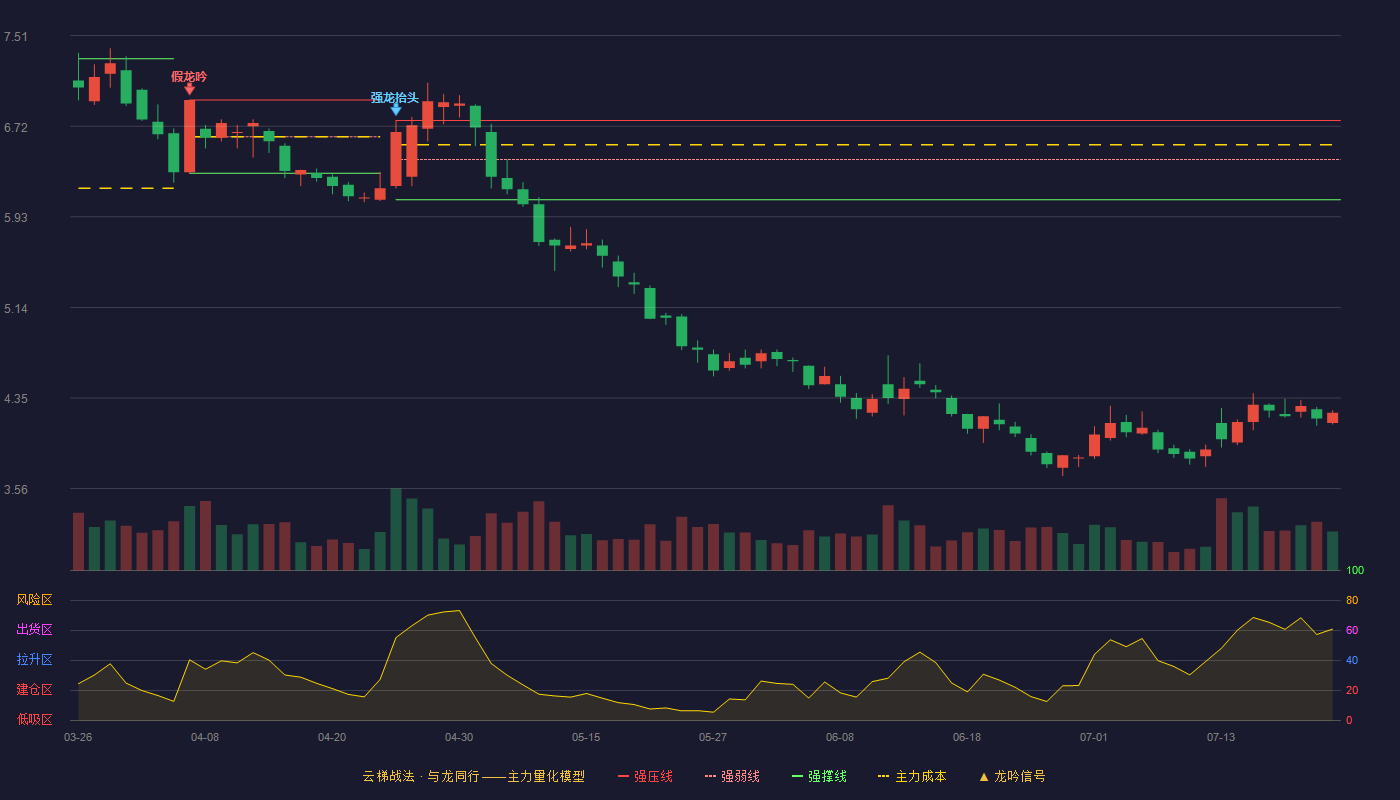Click the 强龙抬头 signal label
Viewport: 1400px width, 800px height.
pos(395,97)
